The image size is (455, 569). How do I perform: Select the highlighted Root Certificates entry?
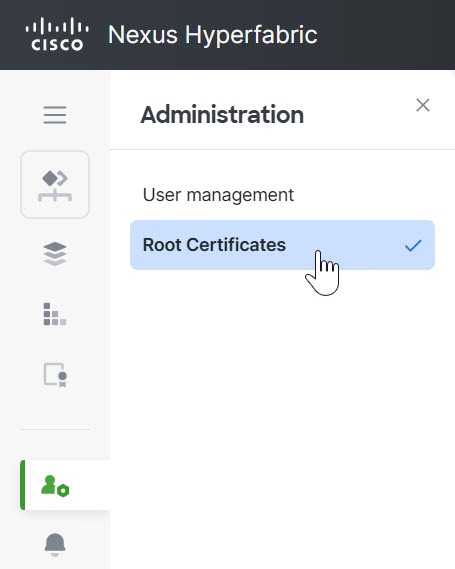282,245
